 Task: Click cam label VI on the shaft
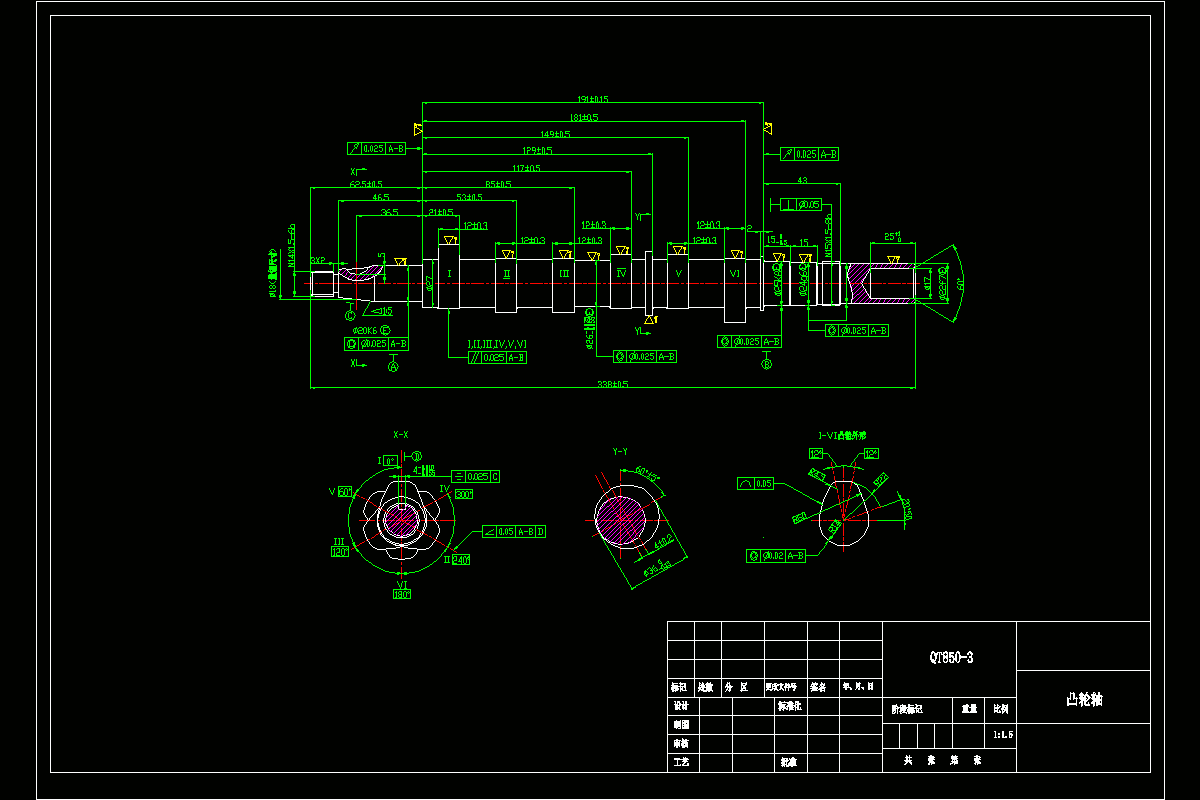tap(736, 273)
